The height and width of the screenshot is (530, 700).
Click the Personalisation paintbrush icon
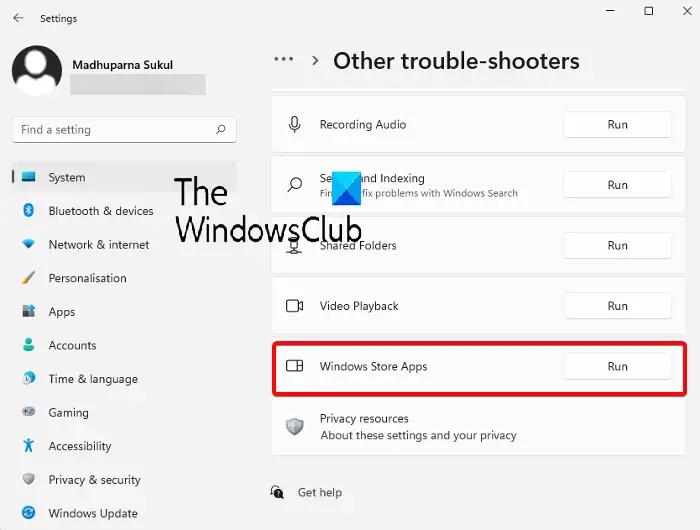click(x=29, y=278)
